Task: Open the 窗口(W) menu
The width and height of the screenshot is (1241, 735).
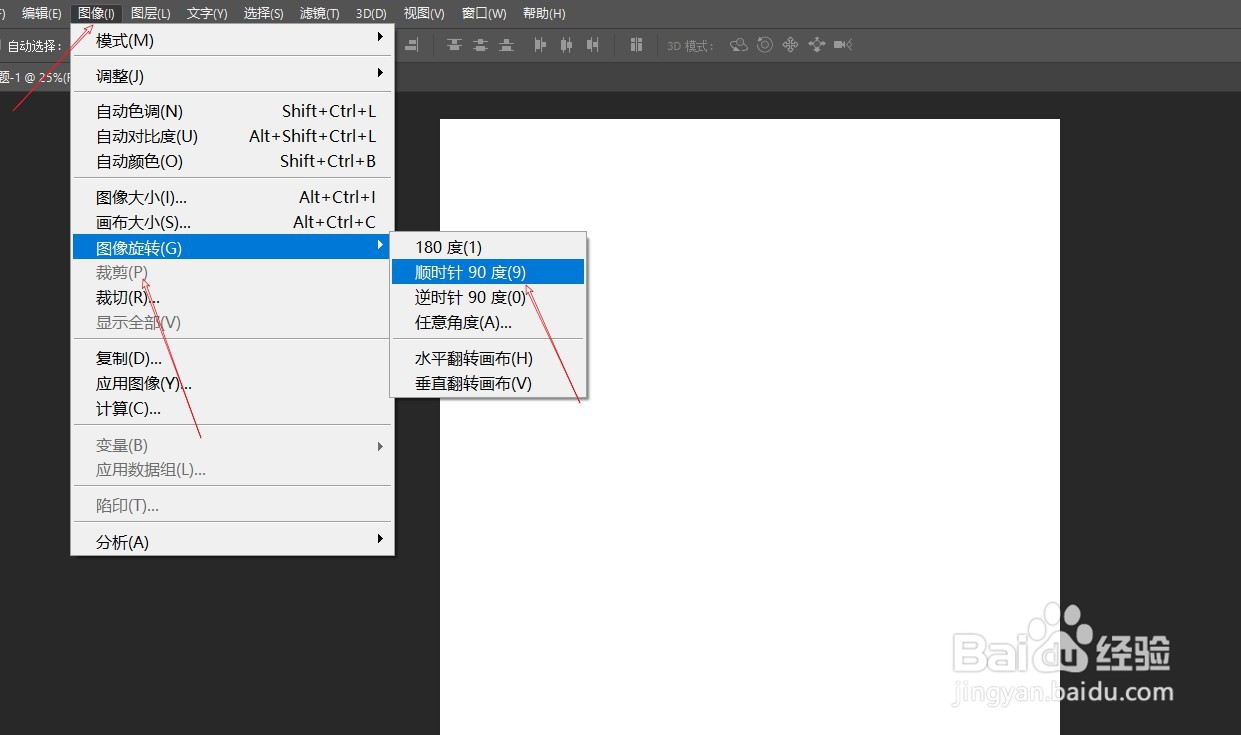Action: (x=484, y=13)
